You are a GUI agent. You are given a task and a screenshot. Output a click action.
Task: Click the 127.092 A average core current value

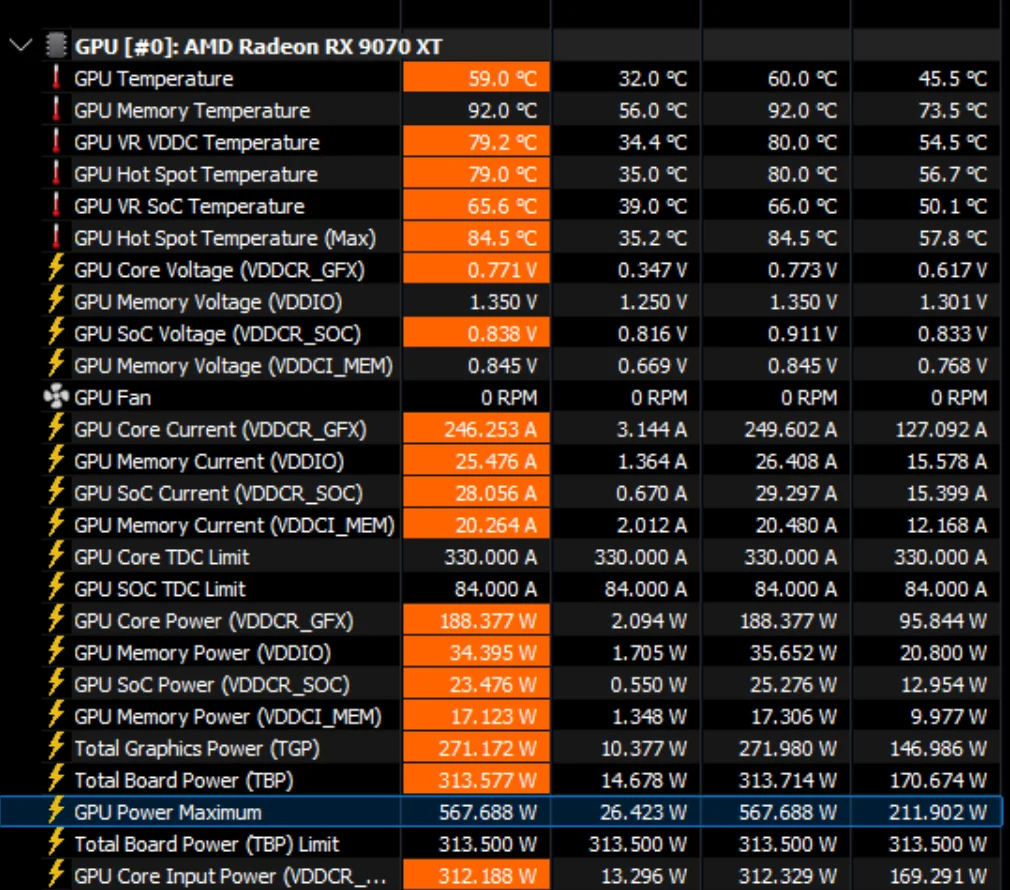(x=941, y=430)
